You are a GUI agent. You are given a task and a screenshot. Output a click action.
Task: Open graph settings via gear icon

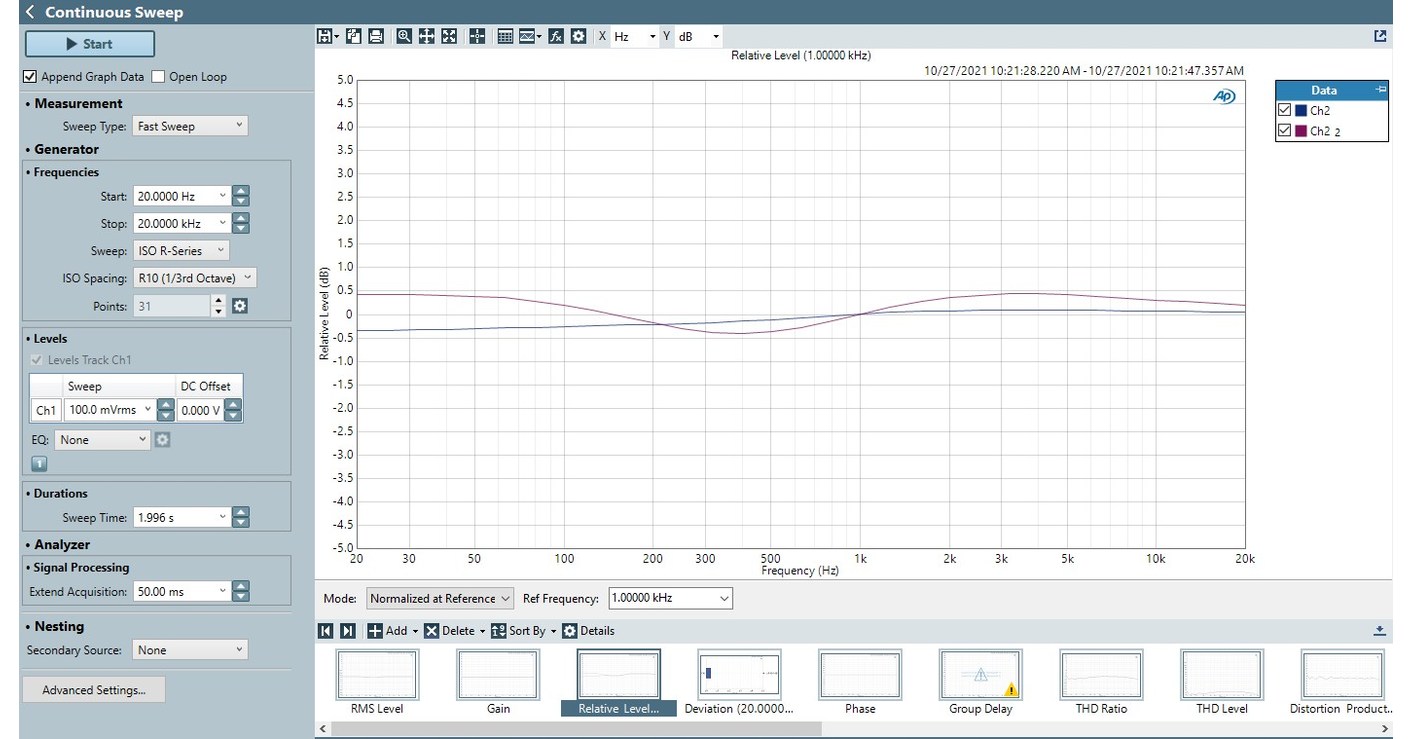coord(577,35)
